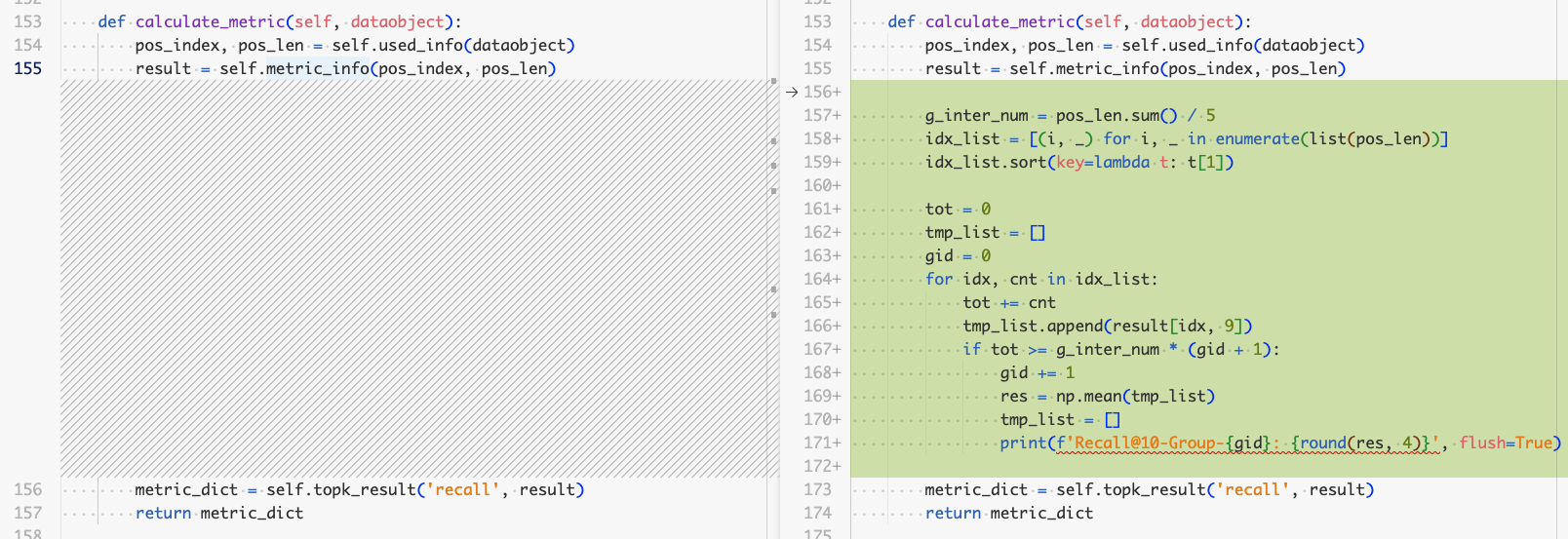The height and width of the screenshot is (539, 1568).
Task: Click the 'tot = 0' line
Action: pos(959,209)
